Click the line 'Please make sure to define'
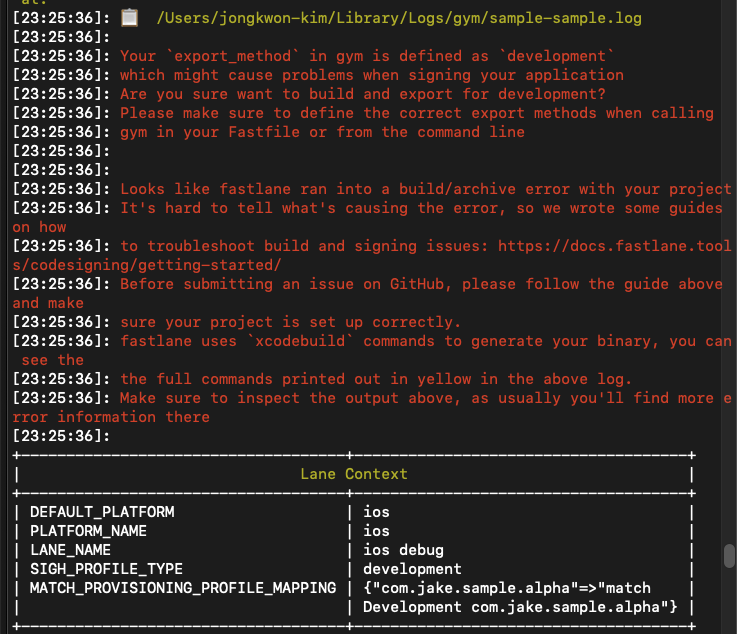The image size is (737, 634). [x=417, y=113]
